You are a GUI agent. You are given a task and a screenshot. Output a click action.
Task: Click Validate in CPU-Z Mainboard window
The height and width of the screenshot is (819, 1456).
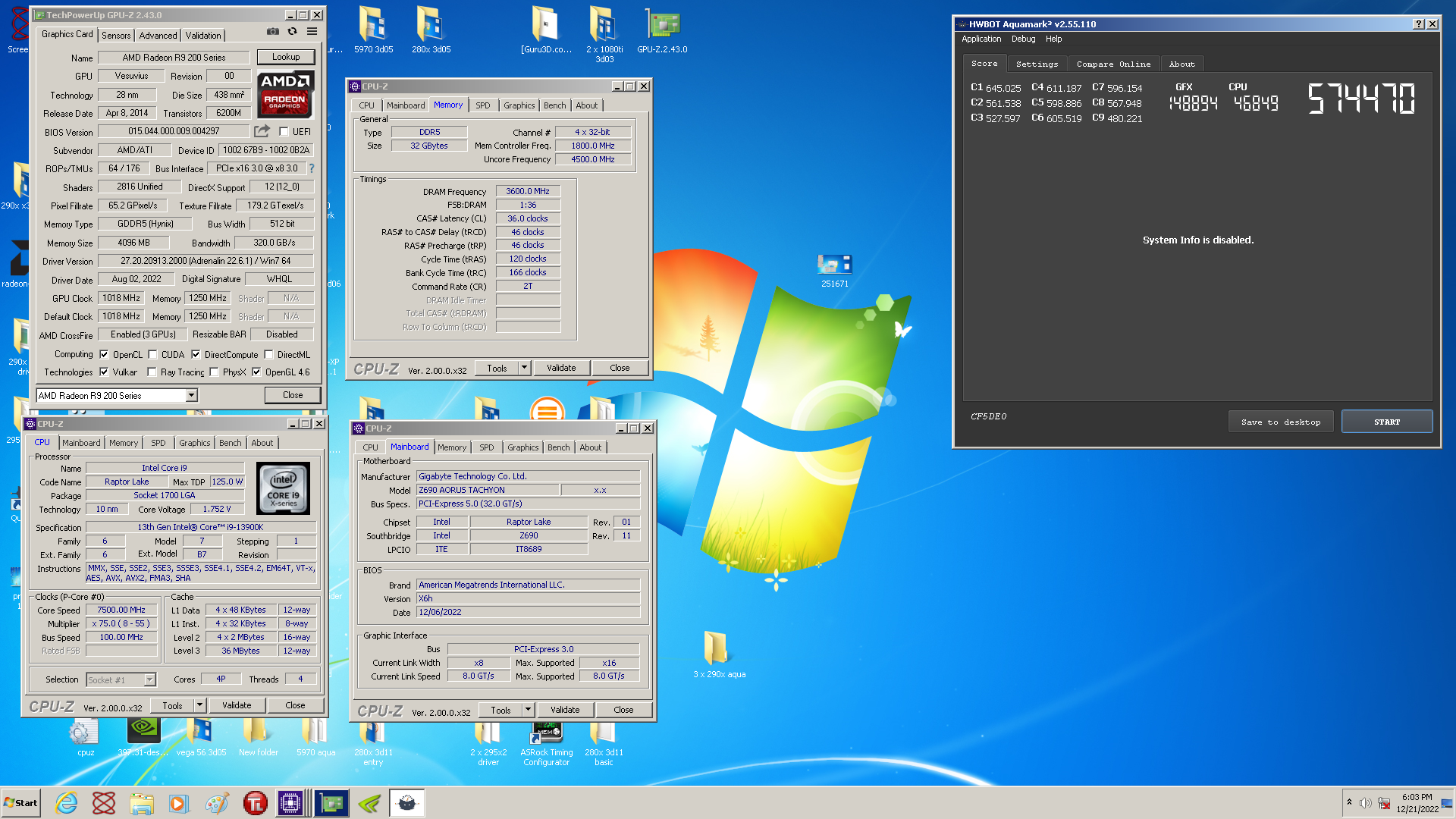(x=565, y=710)
